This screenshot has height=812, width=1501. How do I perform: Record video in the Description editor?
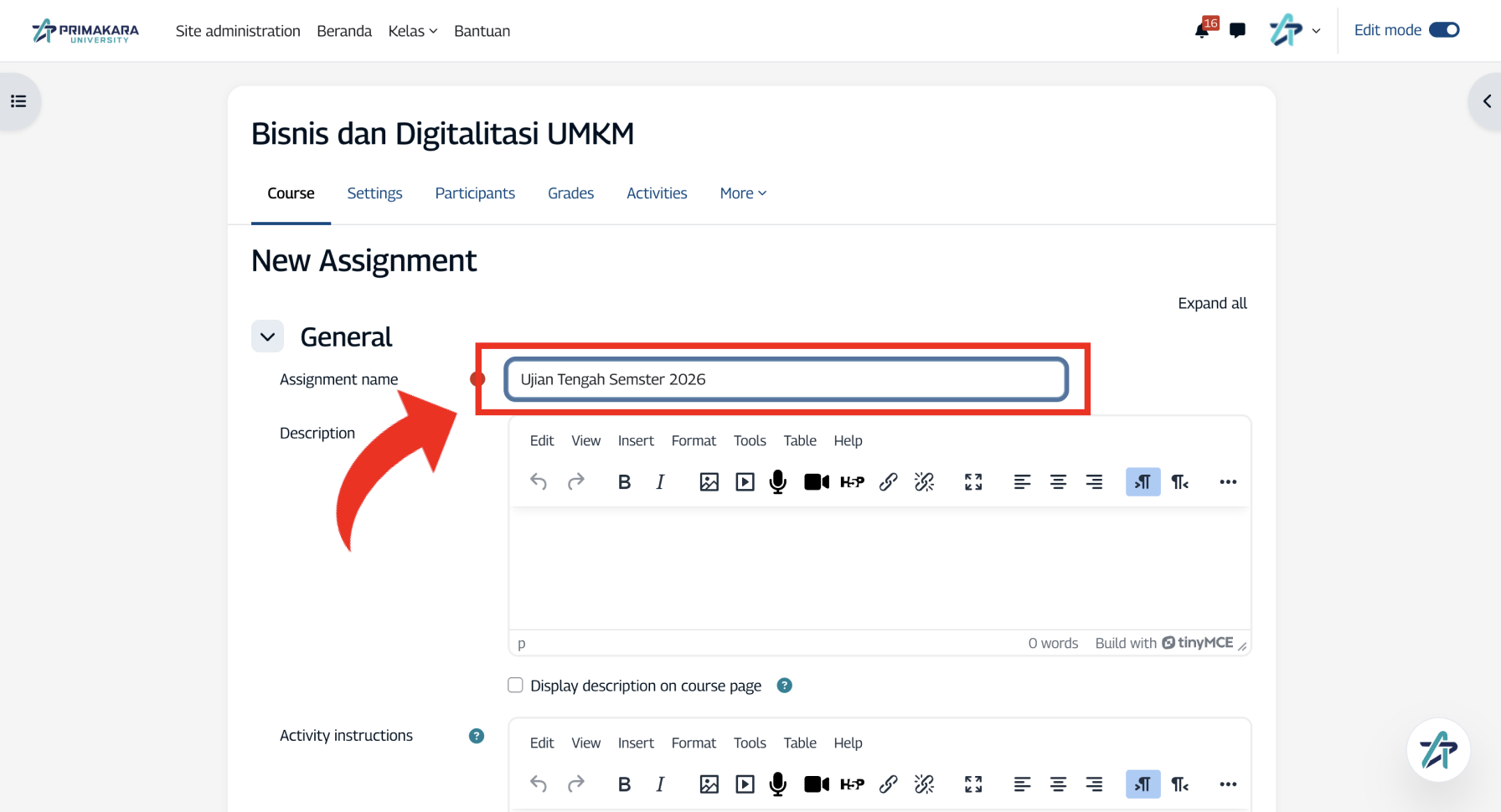point(817,481)
